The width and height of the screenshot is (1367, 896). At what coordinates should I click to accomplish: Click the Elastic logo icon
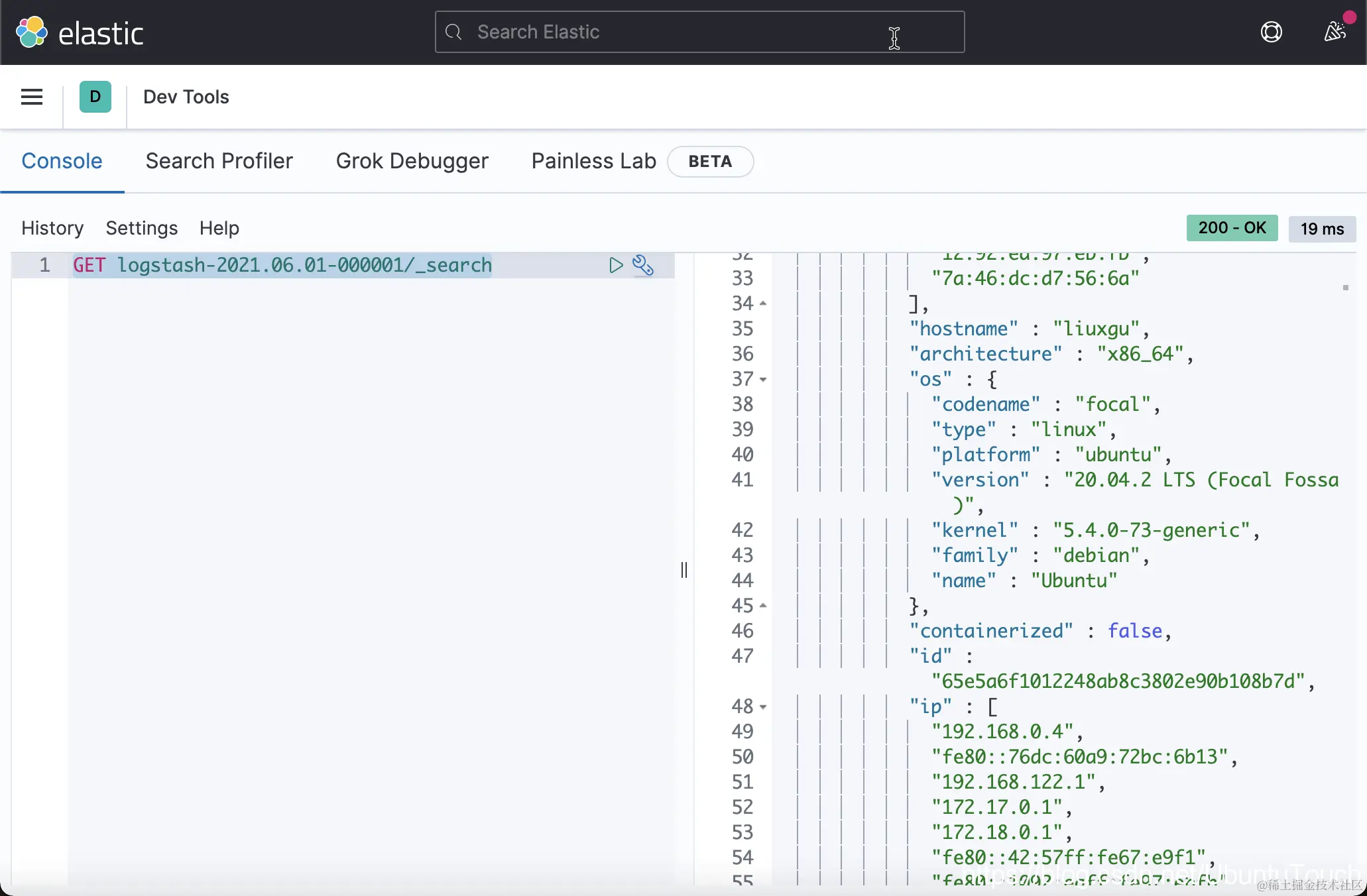[31, 32]
